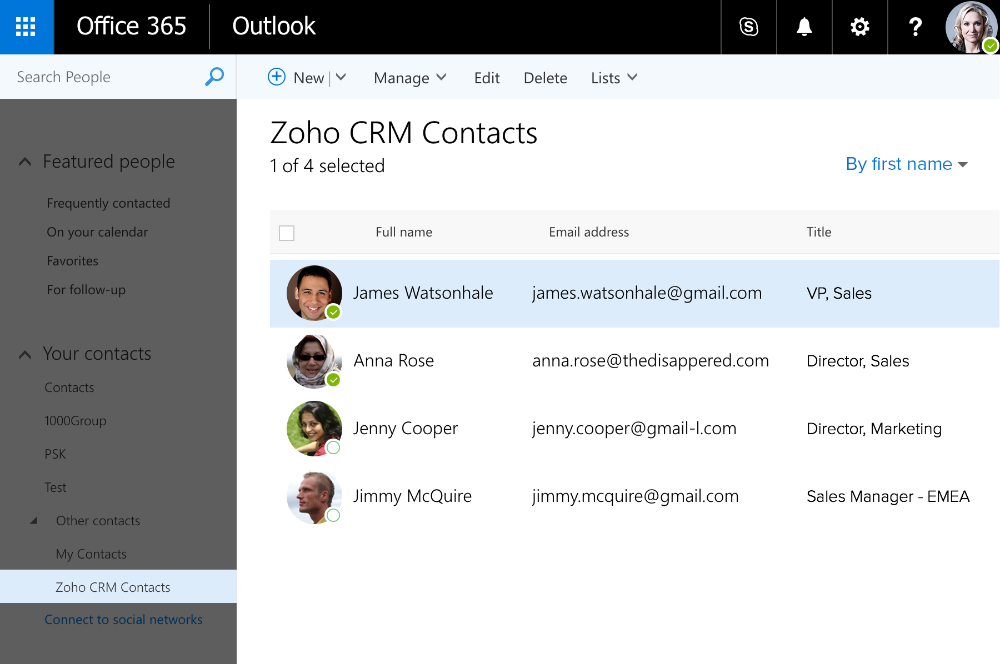Click the Email address column header

click(589, 232)
